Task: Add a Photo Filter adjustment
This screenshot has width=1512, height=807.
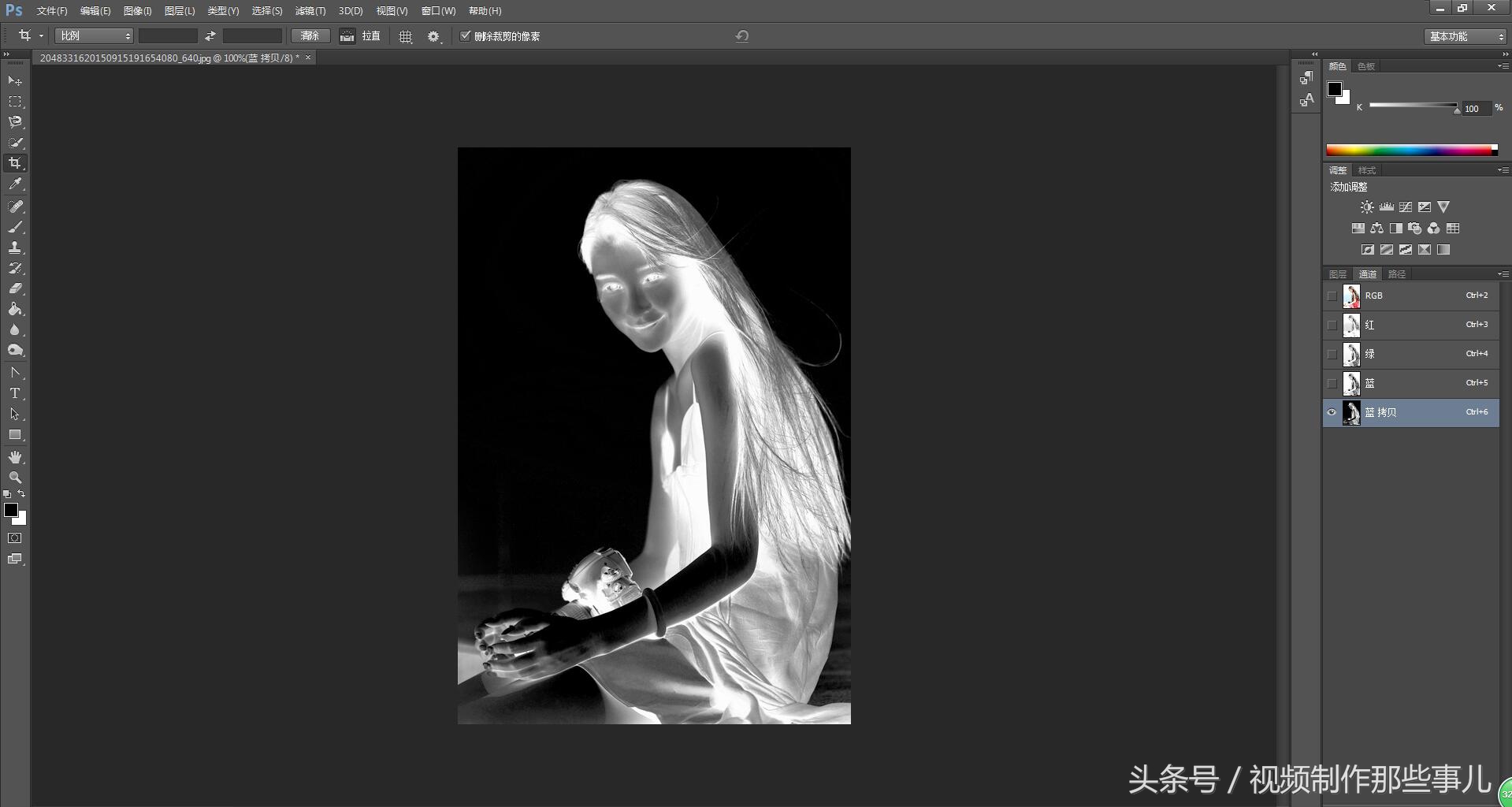Action: point(1414,229)
